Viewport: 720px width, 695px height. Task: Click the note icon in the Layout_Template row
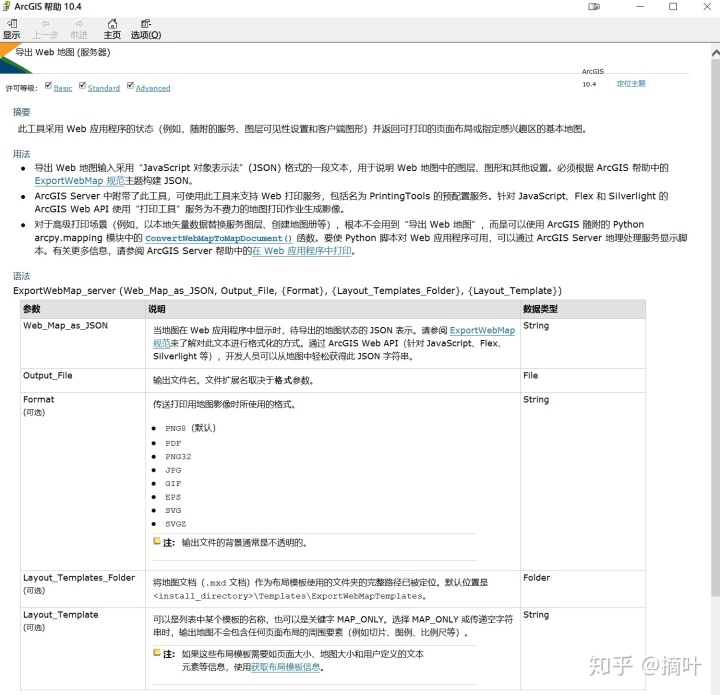point(157,652)
